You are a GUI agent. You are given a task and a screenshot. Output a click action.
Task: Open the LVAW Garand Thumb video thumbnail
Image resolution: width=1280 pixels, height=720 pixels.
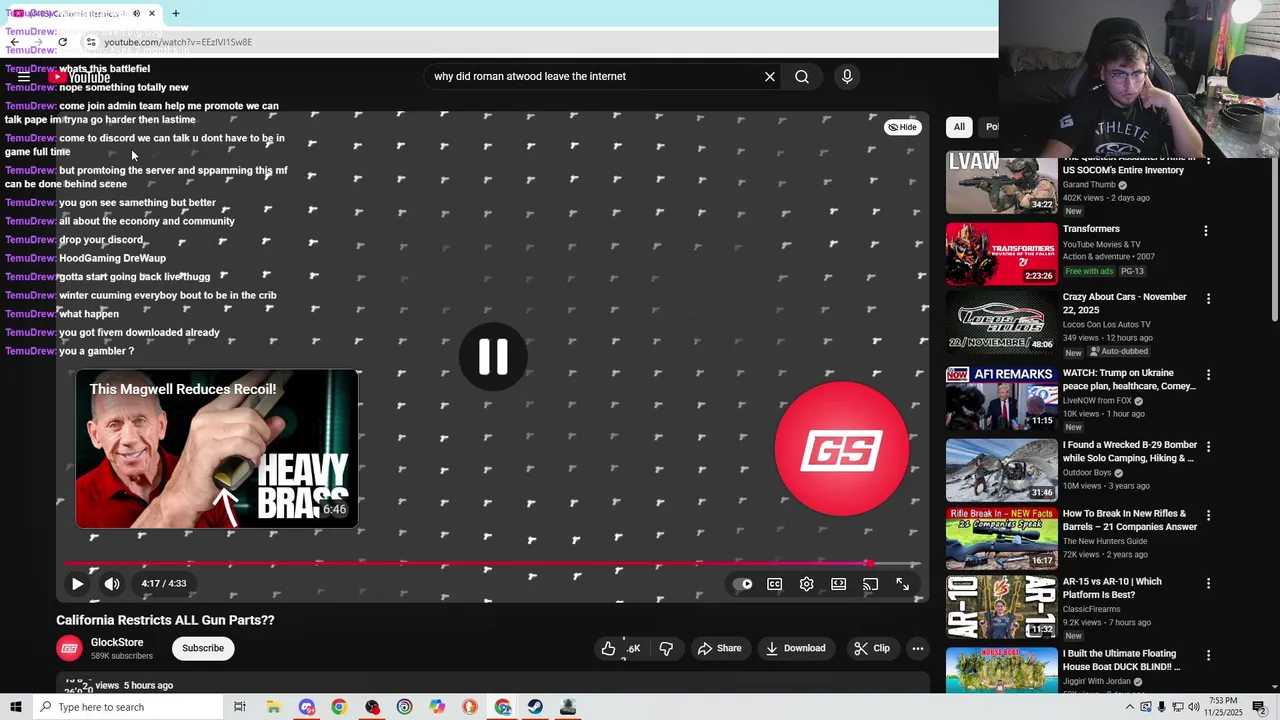pos(1001,184)
